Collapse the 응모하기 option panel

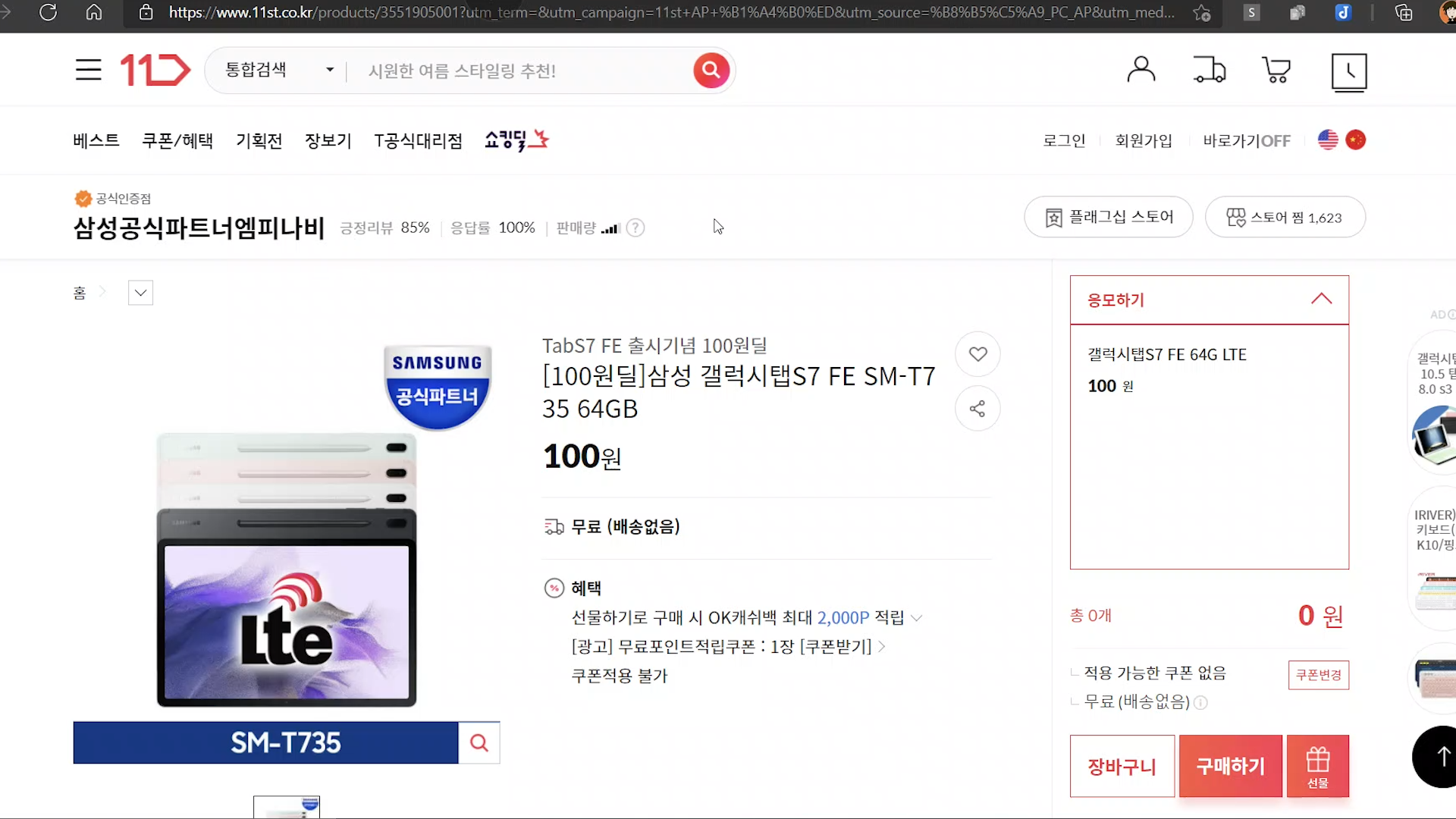pos(1321,300)
